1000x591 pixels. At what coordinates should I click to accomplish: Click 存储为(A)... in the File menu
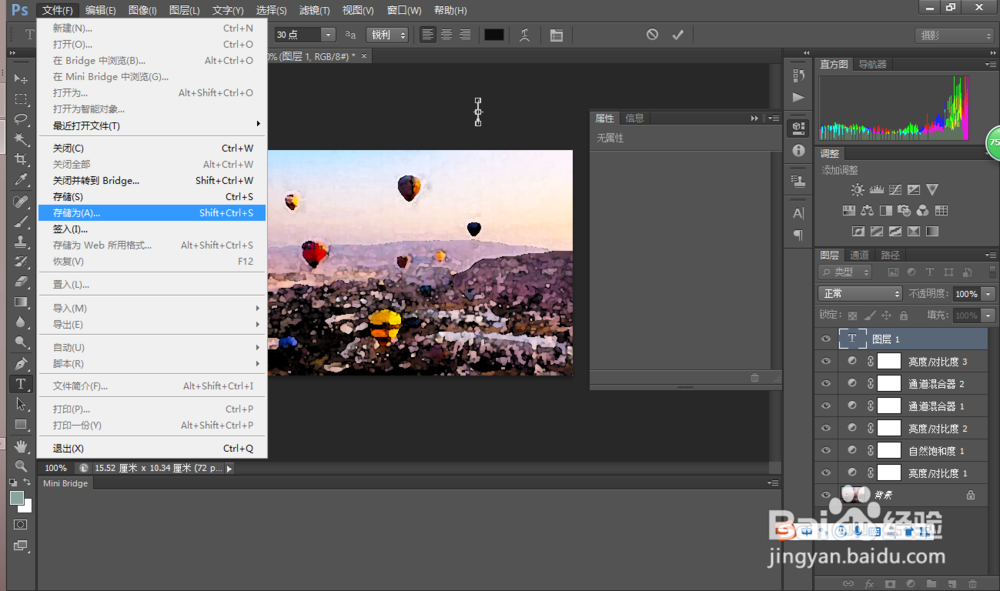pyautogui.click(x=77, y=213)
